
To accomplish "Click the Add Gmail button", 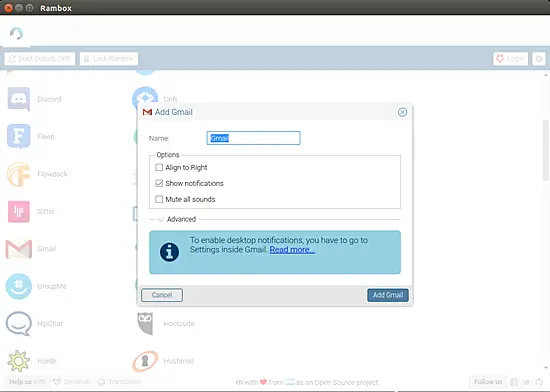I will click(388, 295).
